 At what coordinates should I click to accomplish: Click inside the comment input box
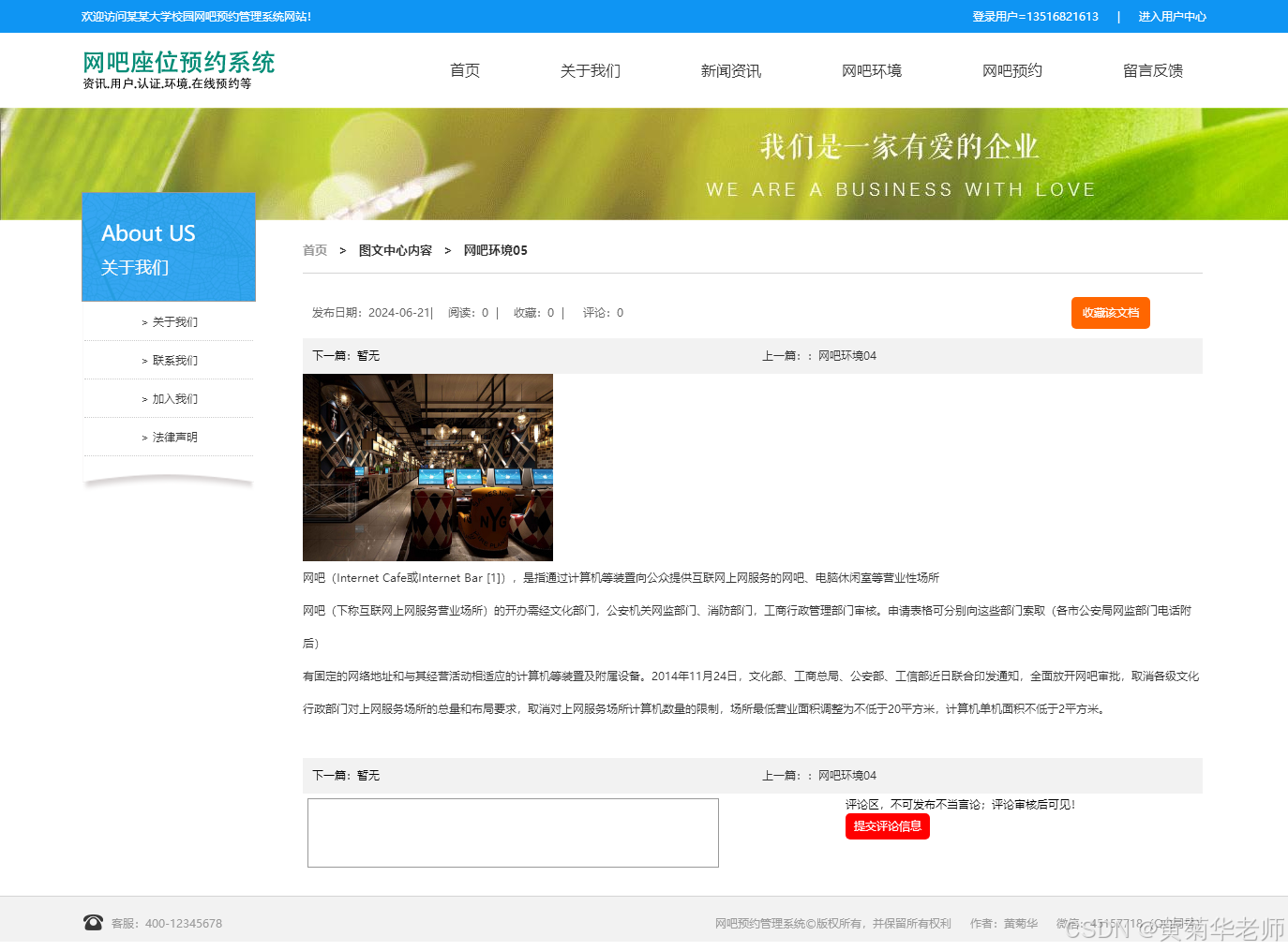tap(513, 832)
